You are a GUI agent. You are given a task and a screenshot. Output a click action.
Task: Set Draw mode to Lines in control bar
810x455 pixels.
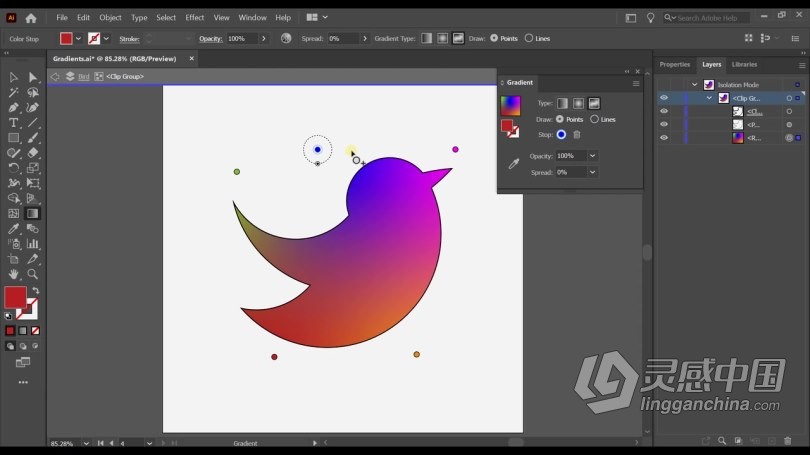[529, 38]
